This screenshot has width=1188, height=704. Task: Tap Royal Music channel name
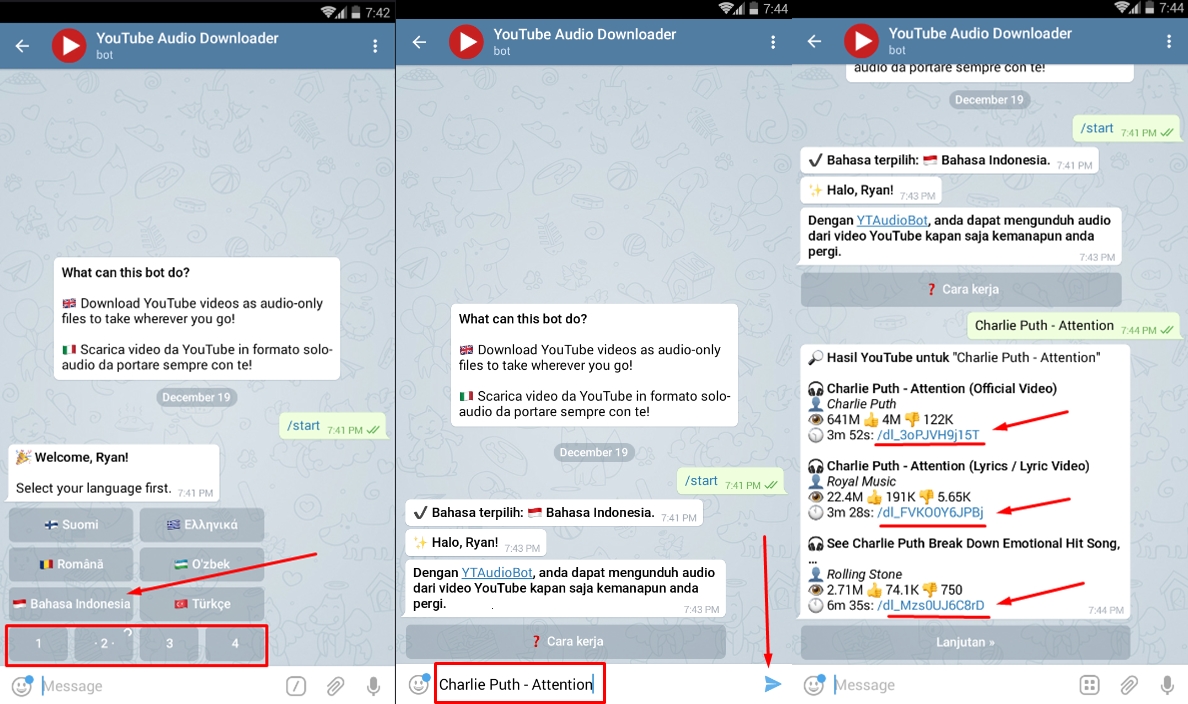861,481
